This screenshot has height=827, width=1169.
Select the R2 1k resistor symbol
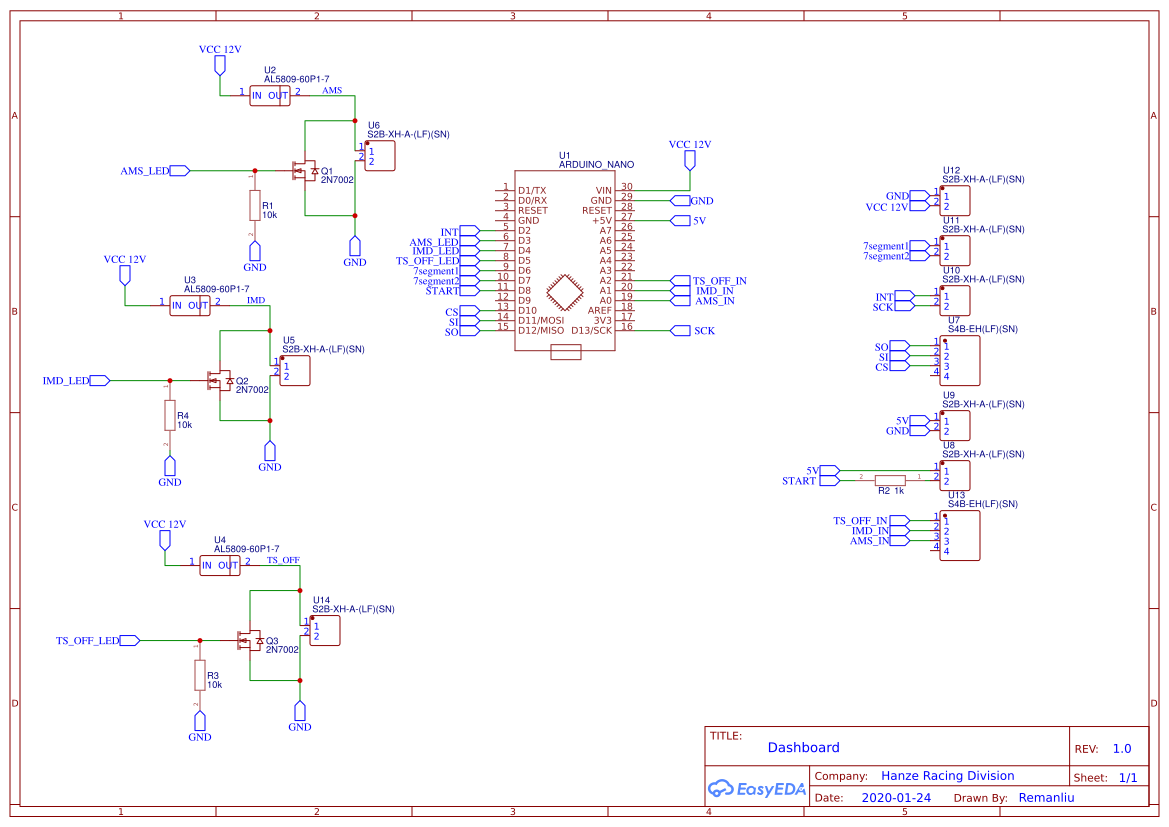coord(890,480)
